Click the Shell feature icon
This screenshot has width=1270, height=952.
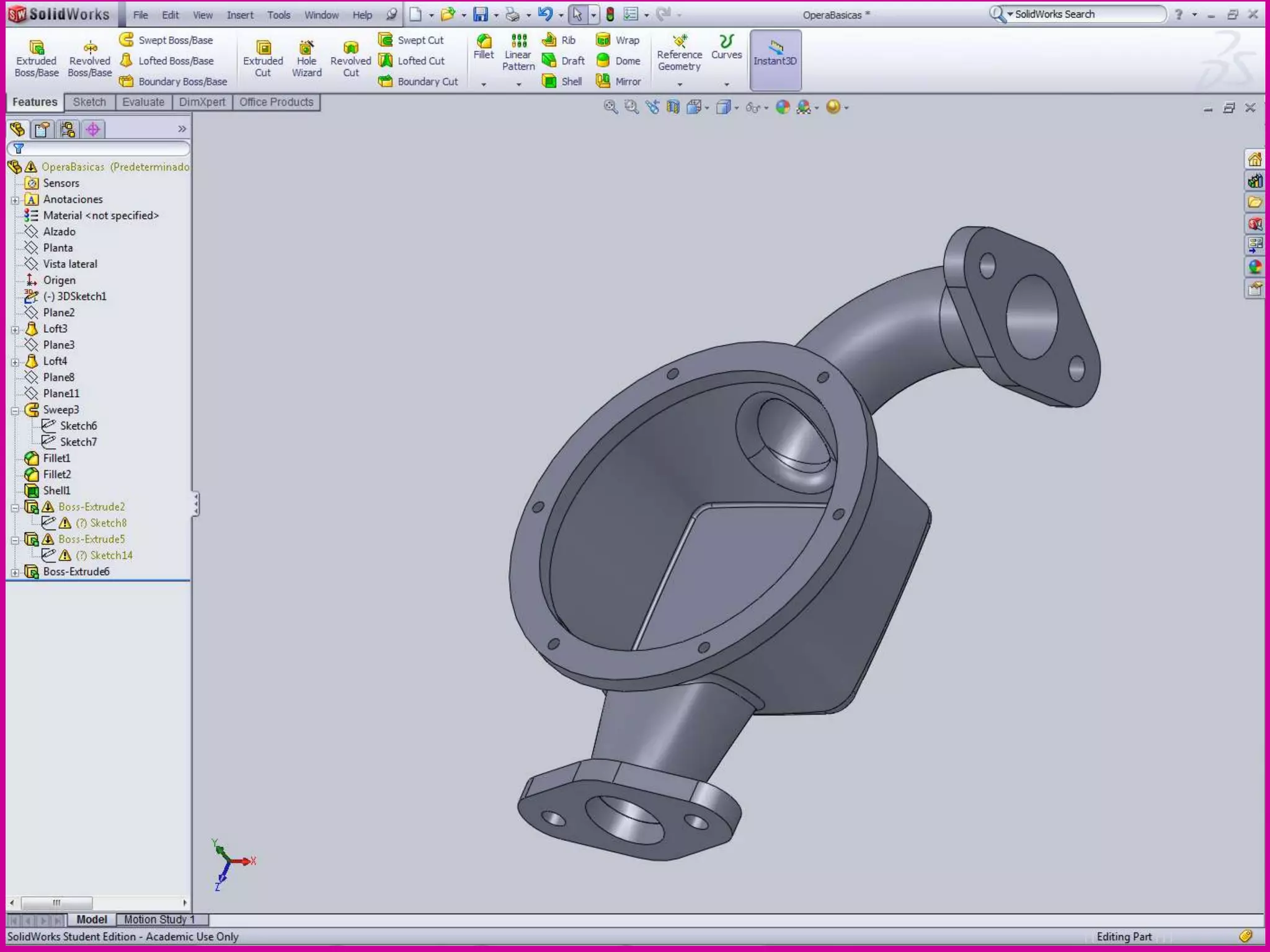pos(549,81)
